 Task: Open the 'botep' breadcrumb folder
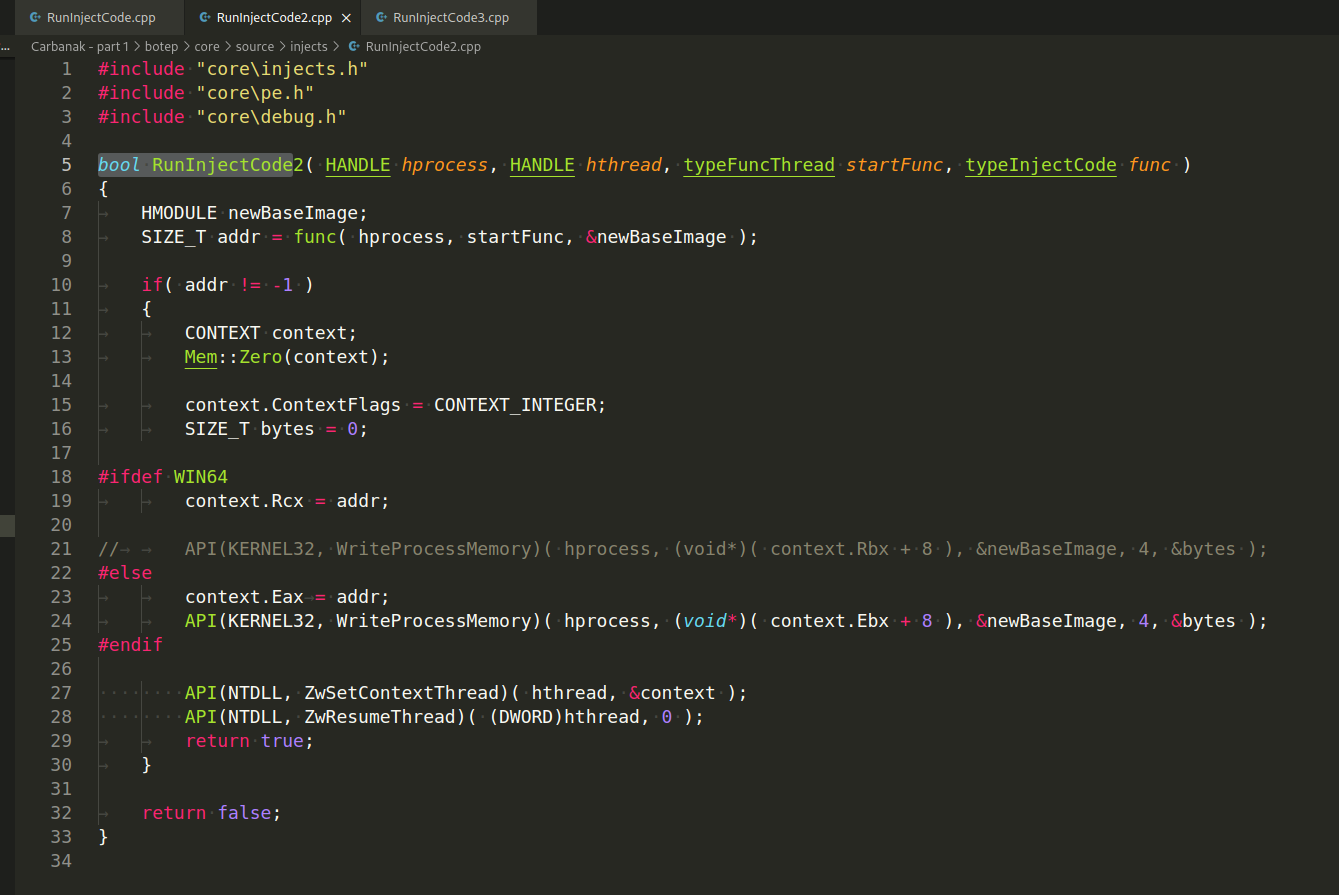click(162, 46)
